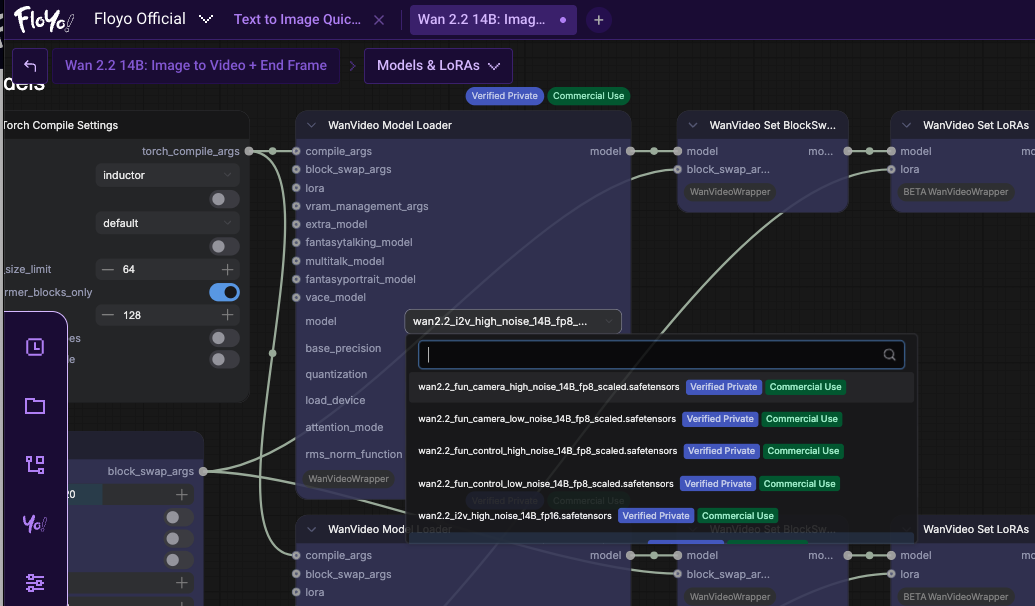
Task: Click the Verified Private badge above Model Loader
Action: [505, 96]
